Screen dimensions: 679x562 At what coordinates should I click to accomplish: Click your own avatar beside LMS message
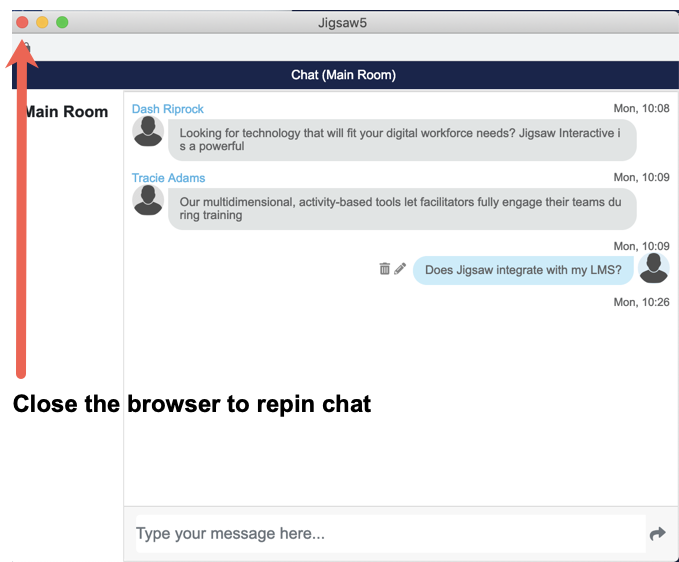click(x=654, y=268)
